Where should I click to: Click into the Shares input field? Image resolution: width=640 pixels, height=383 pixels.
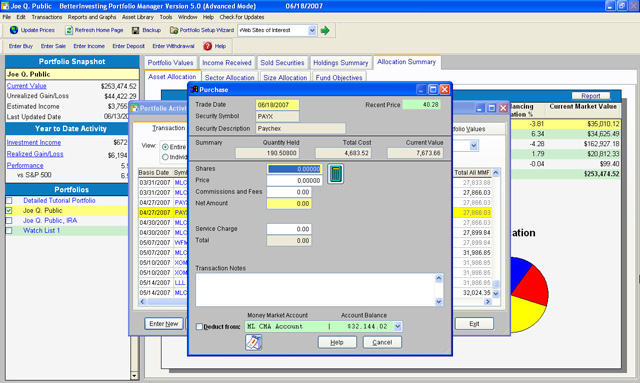[294, 169]
